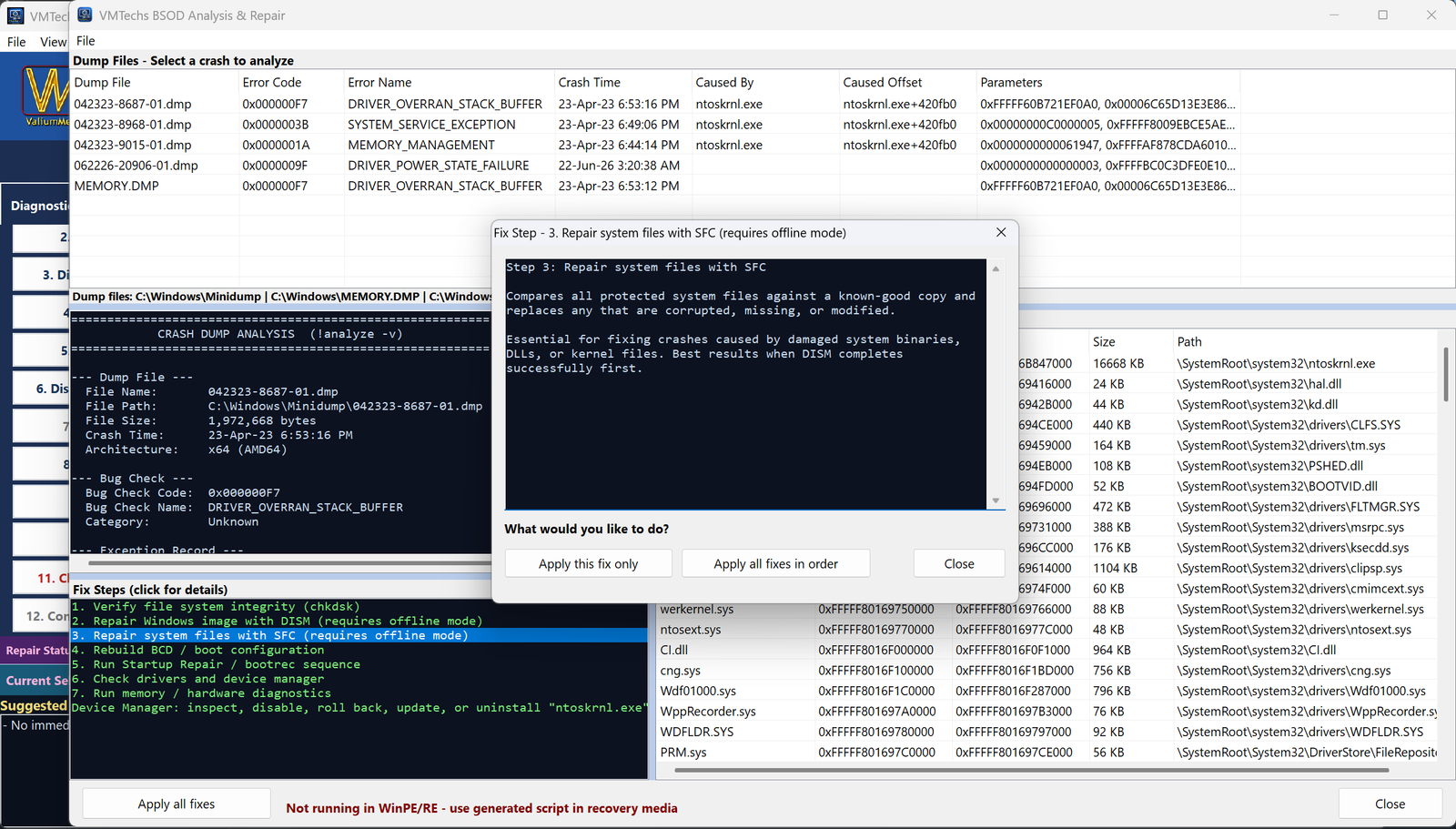Sort by Dump File column header

155,82
